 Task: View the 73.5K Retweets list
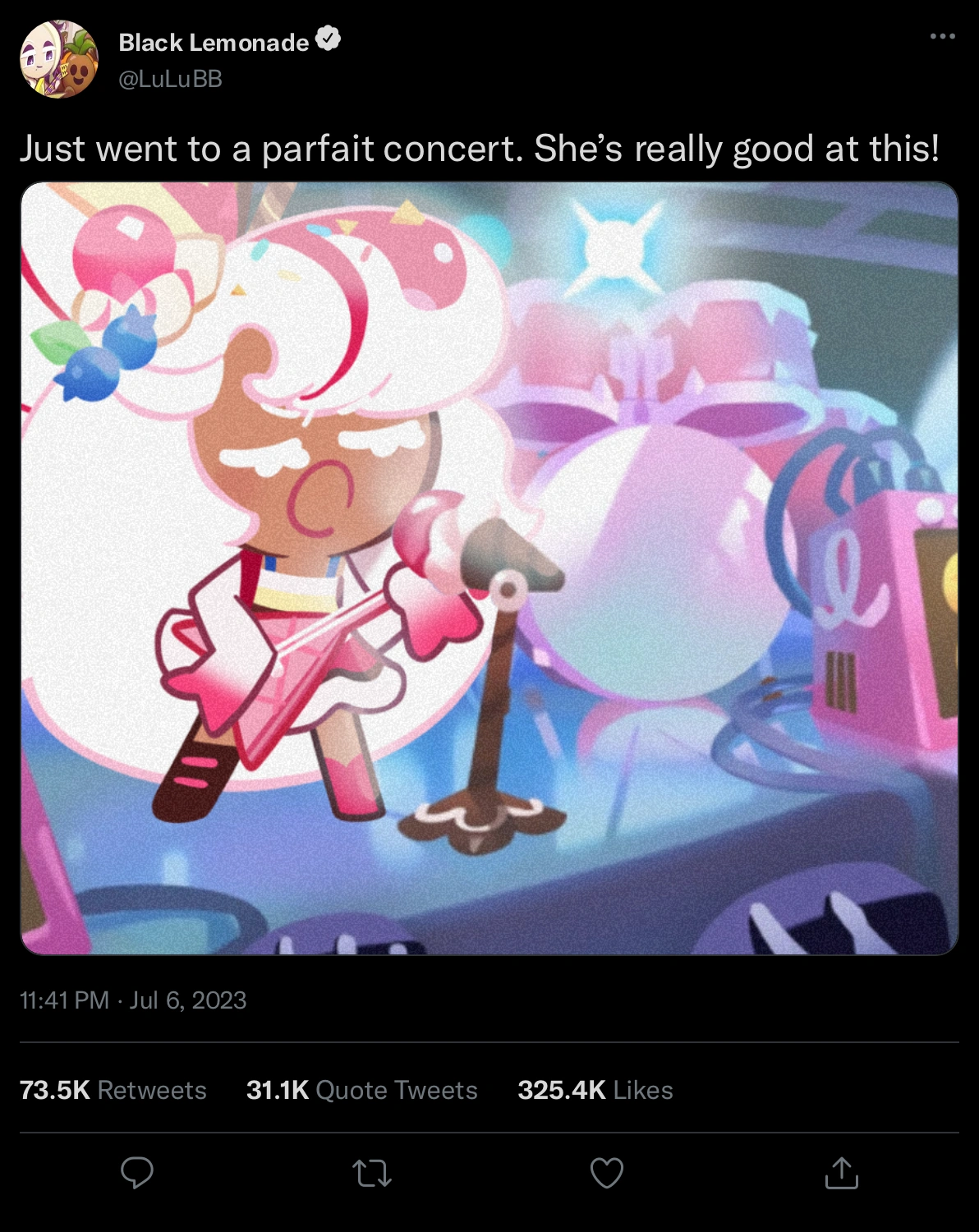tap(113, 1090)
